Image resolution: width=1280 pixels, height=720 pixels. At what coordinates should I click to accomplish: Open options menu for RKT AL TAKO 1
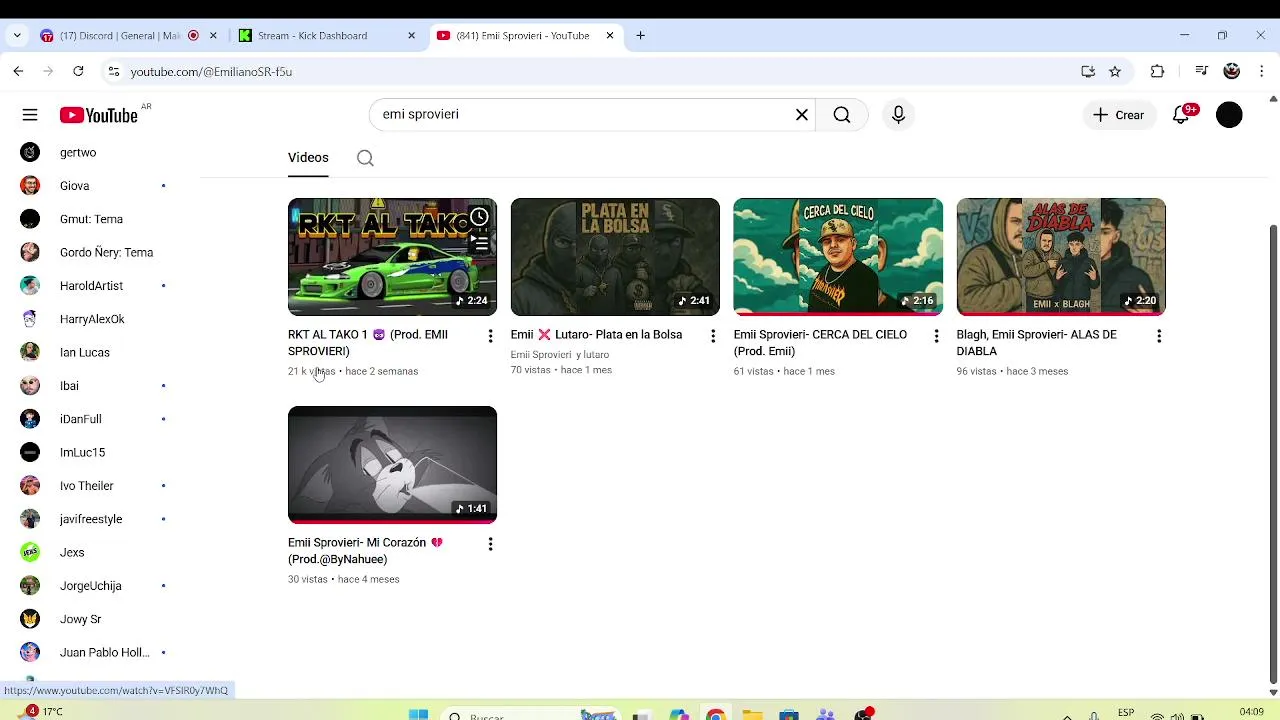pos(490,336)
